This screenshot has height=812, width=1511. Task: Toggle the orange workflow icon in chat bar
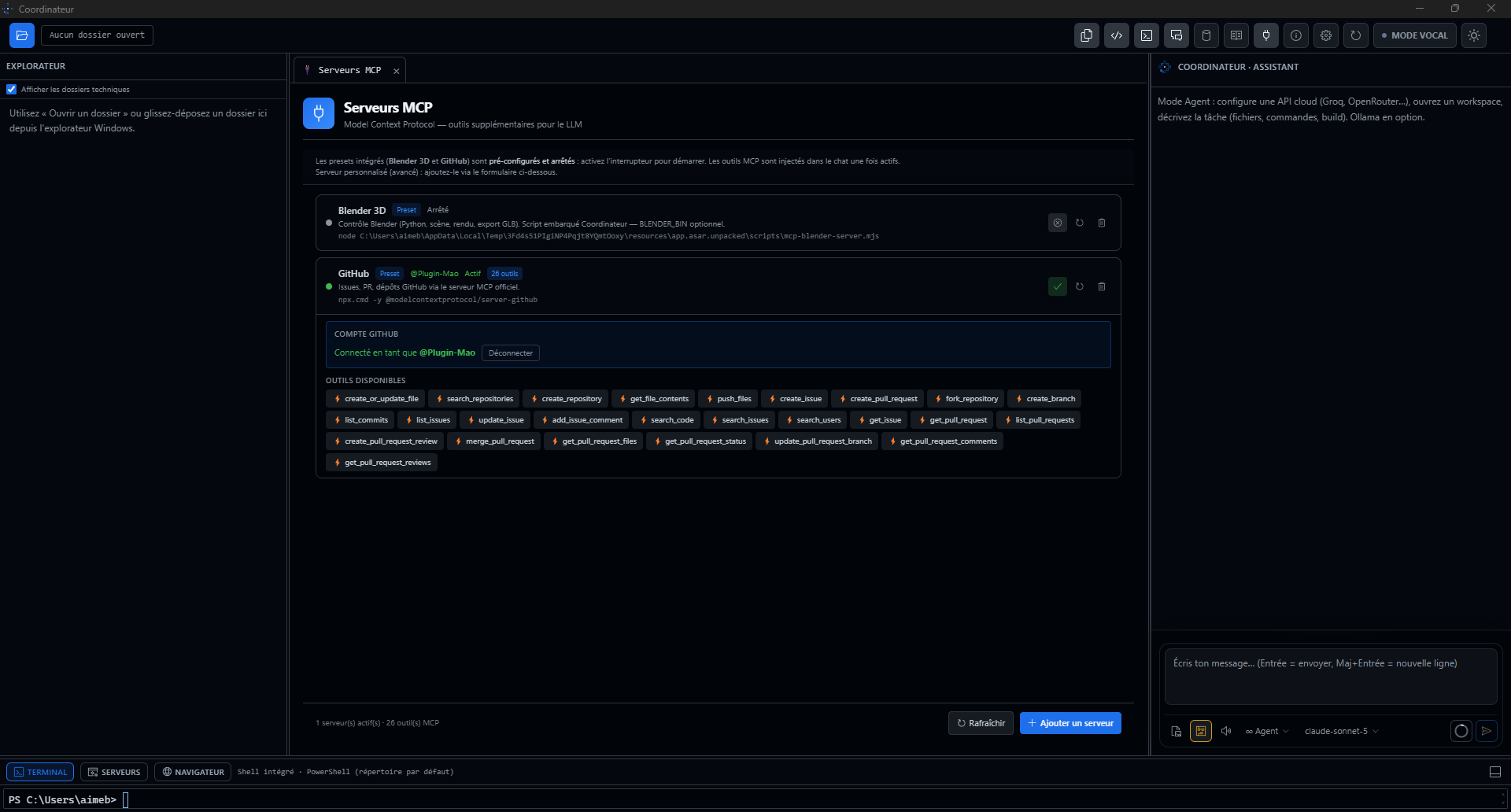point(1201,731)
